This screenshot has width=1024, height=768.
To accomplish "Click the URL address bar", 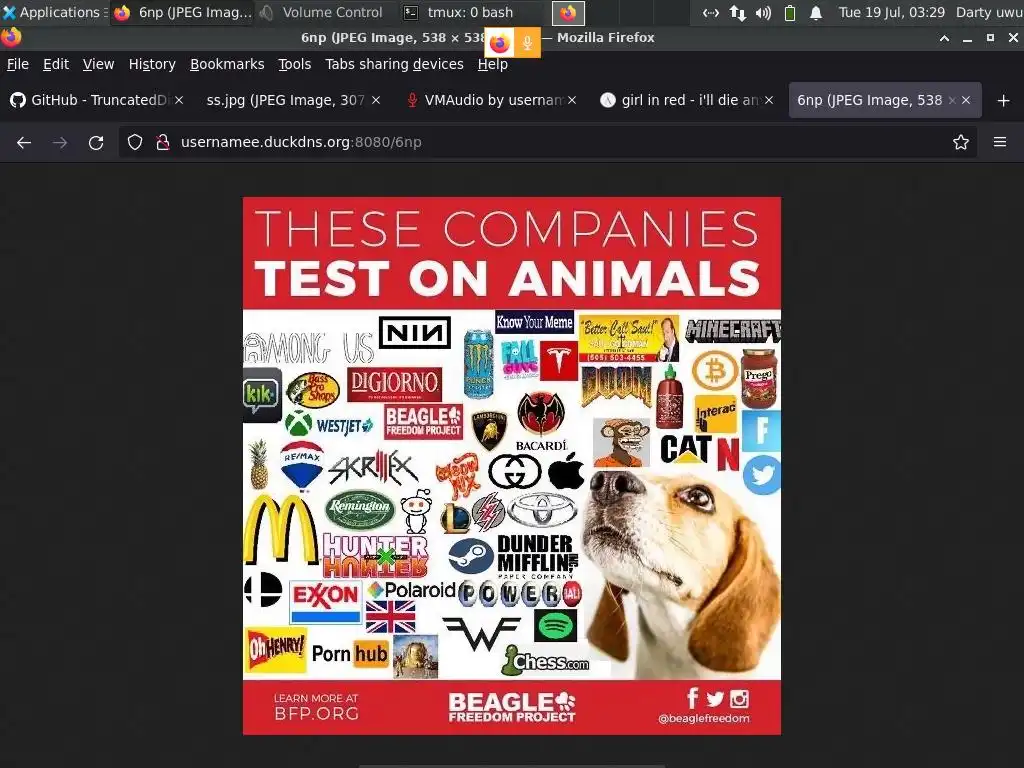I will (x=549, y=142).
